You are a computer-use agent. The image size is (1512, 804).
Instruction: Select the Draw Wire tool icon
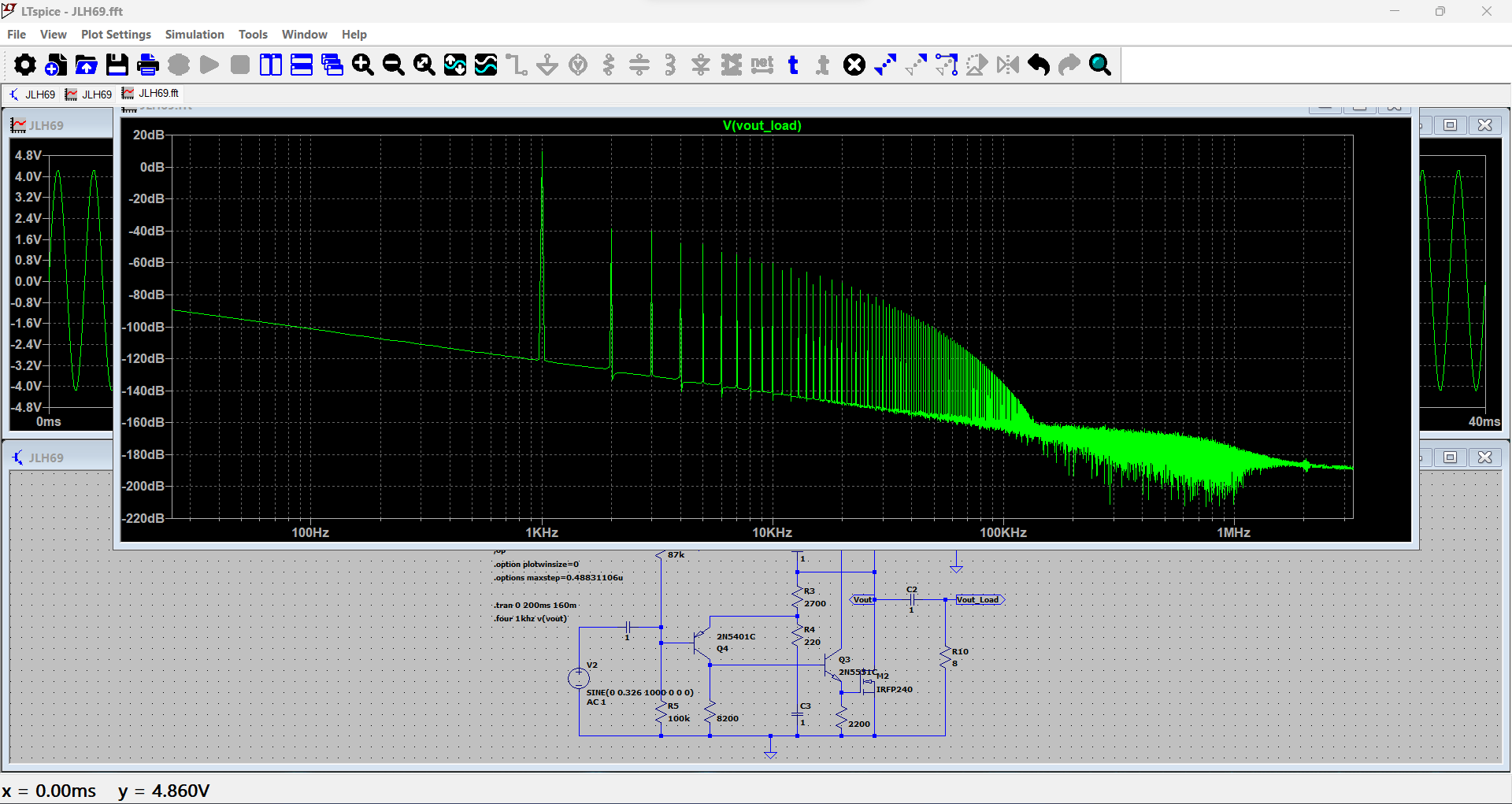517,65
